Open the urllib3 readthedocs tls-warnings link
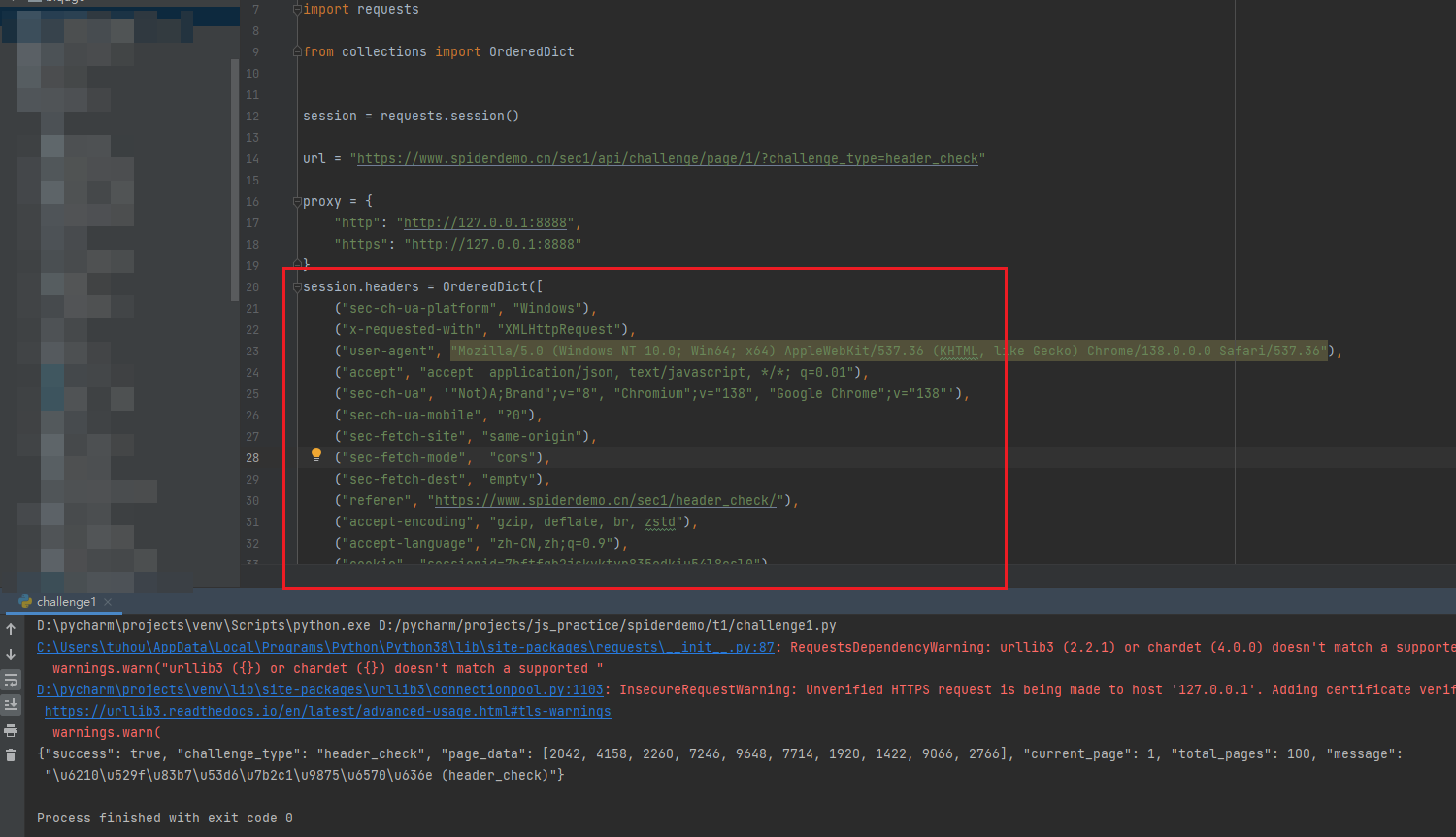The width and height of the screenshot is (1456, 837). pos(327,712)
